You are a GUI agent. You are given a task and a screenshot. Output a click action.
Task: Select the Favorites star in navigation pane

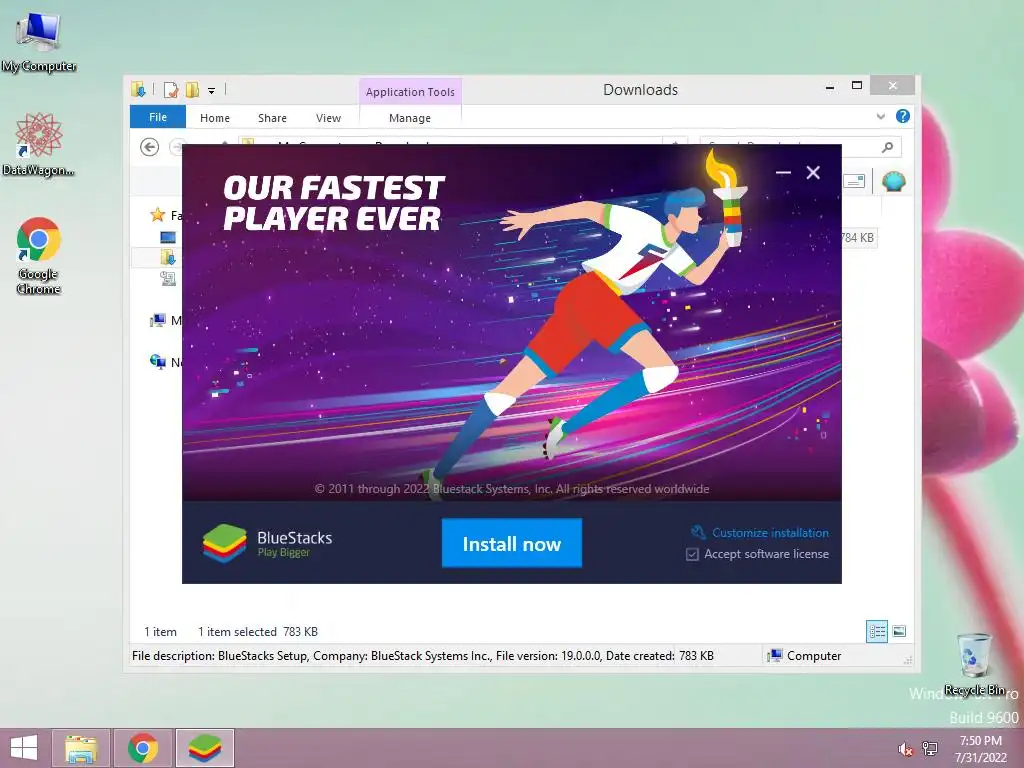[157, 215]
